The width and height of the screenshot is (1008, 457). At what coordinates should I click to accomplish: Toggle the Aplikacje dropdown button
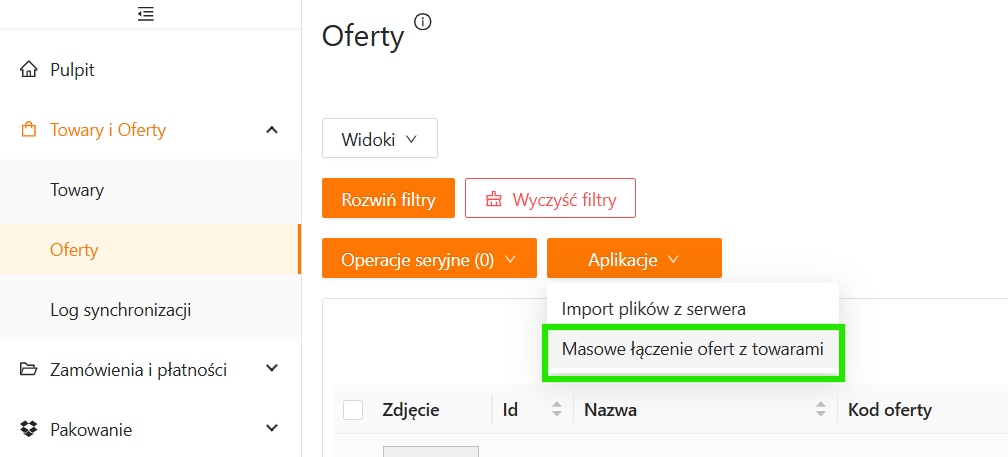(634, 259)
